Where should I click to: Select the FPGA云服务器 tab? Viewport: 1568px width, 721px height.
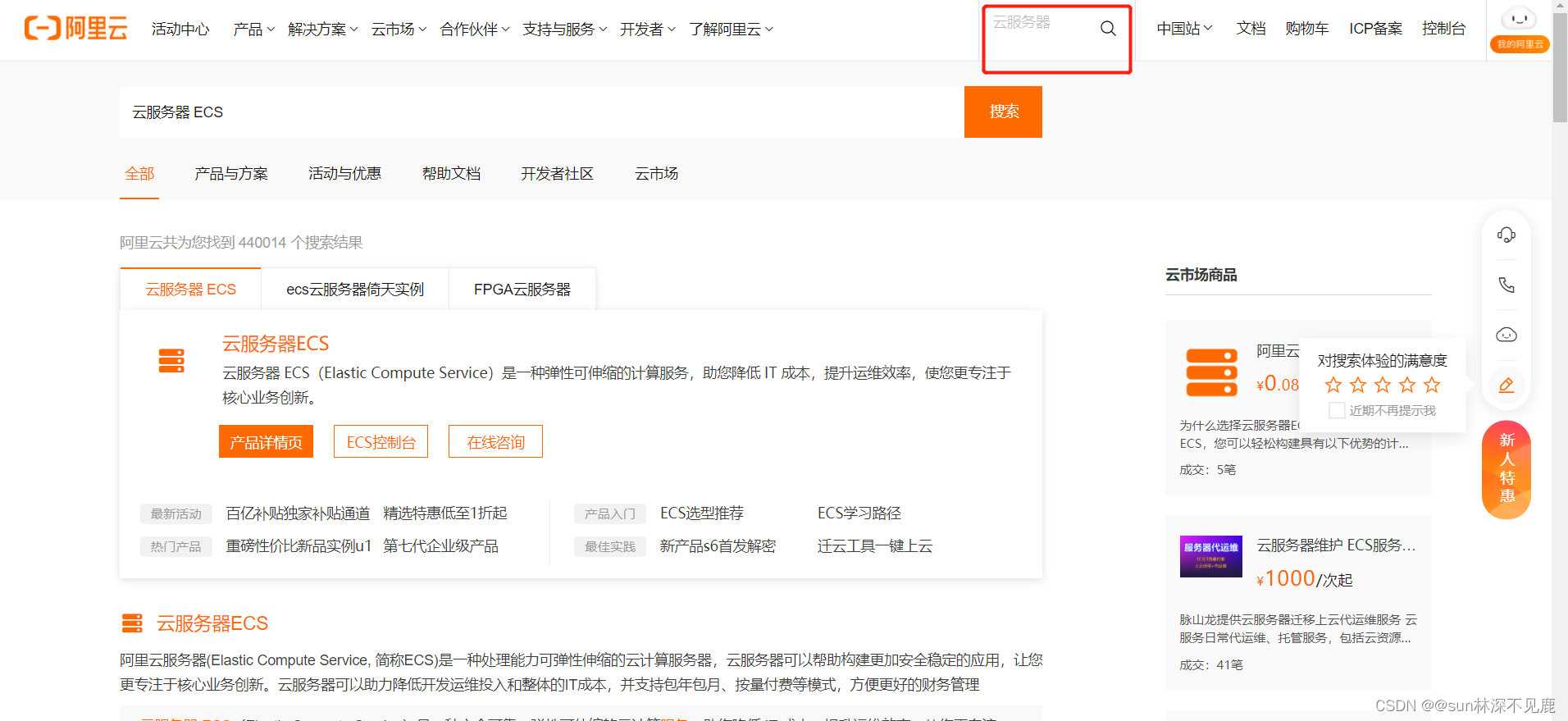(522, 289)
